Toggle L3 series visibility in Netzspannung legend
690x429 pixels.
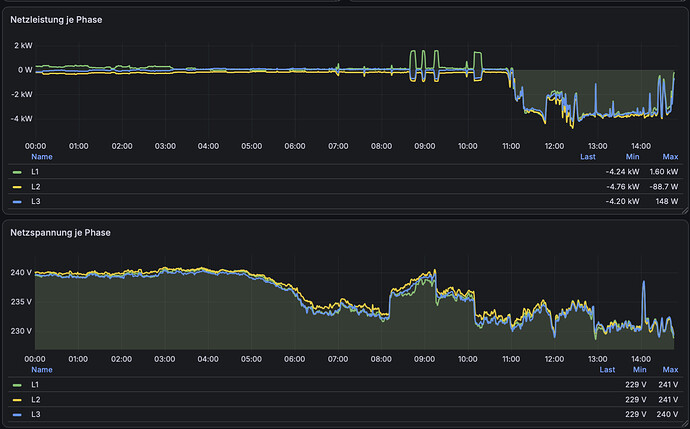(35, 414)
